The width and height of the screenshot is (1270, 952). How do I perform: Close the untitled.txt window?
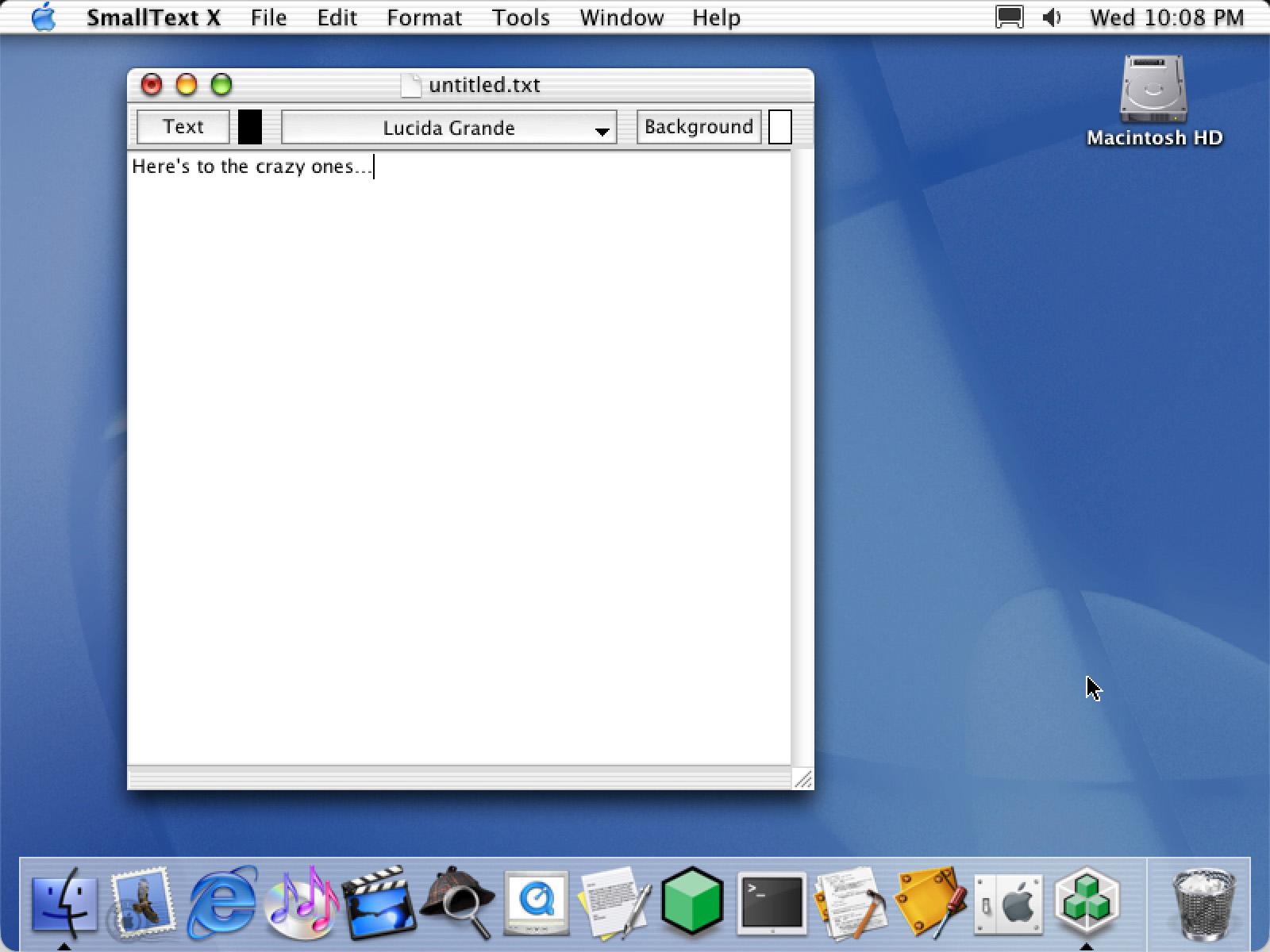tap(151, 84)
